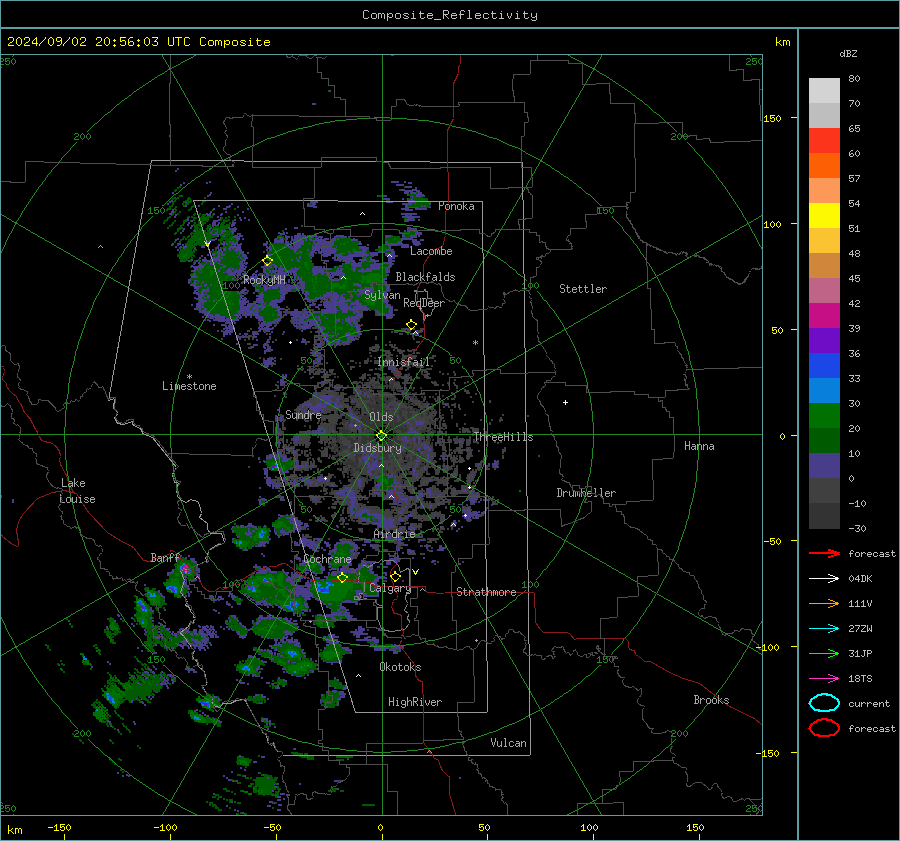900x841 pixels.
Task: Click the Brooks city label
Action: point(711,700)
